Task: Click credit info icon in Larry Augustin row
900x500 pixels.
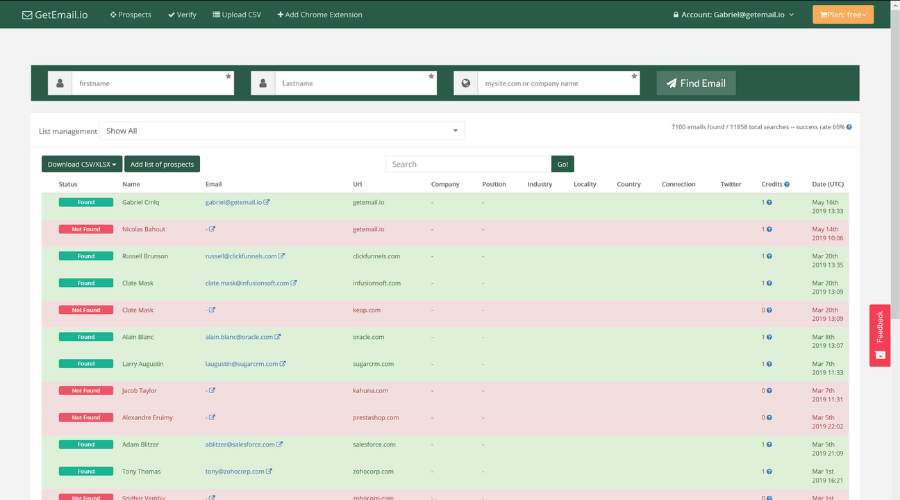Action: [x=769, y=364]
